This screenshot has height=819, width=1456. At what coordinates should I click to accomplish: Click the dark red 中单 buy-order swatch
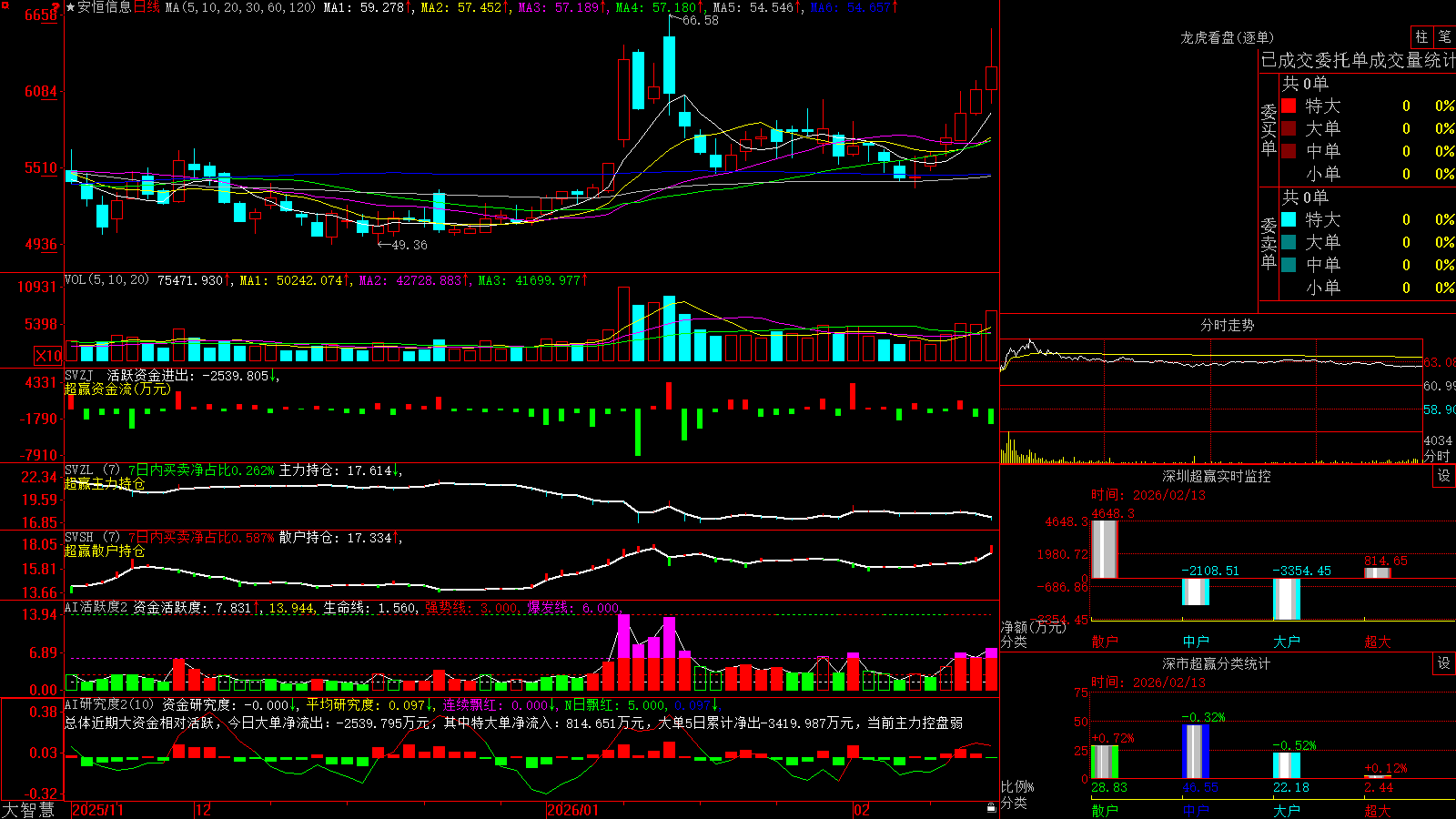[1289, 151]
